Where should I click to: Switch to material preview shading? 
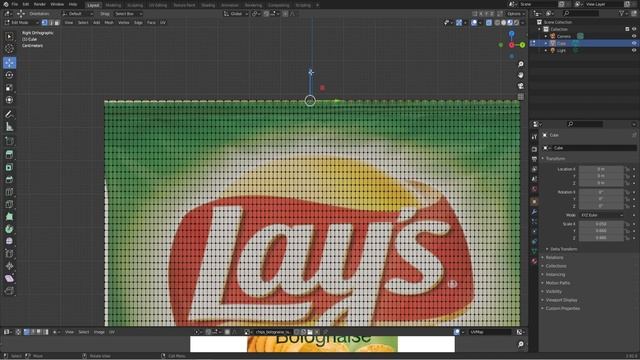click(510, 23)
